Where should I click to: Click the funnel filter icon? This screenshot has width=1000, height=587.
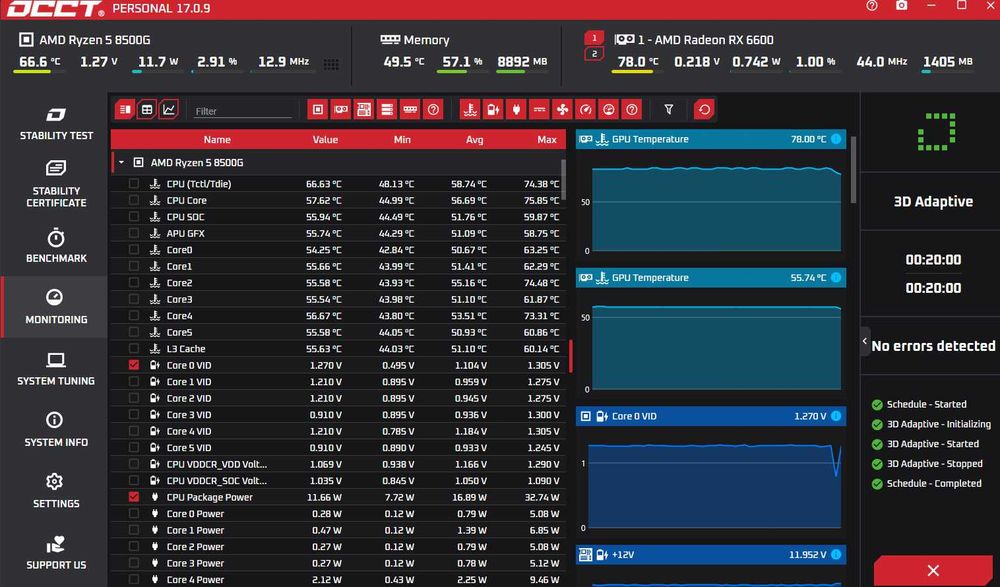tap(668, 110)
